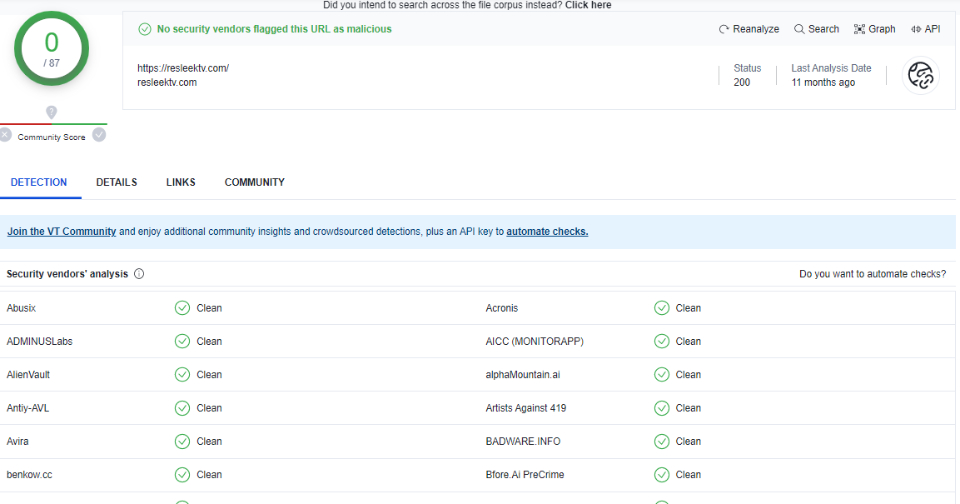Image resolution: width=960 pixels, height=504 pixels.
Task: Click the Acronis vendor name
Action: (501, 308)
